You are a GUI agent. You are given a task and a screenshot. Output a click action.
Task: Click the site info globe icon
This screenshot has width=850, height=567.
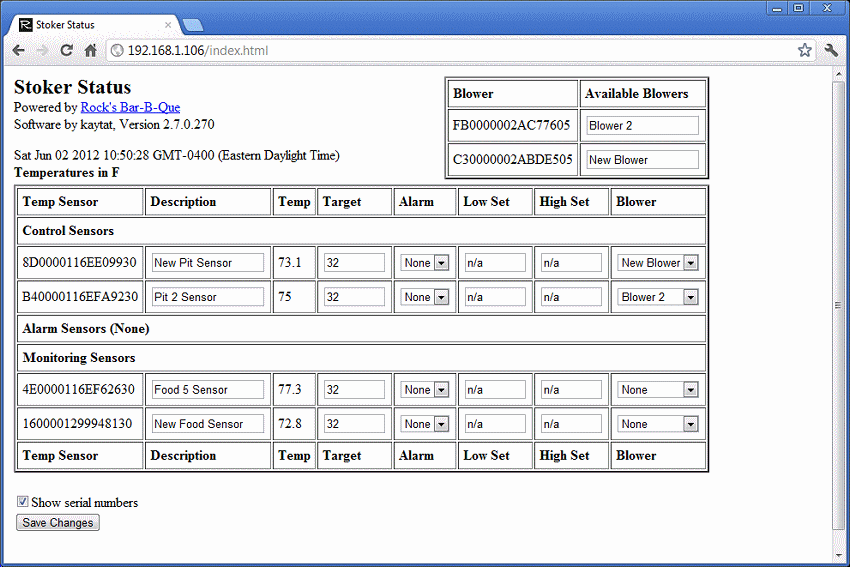point(117,50)
